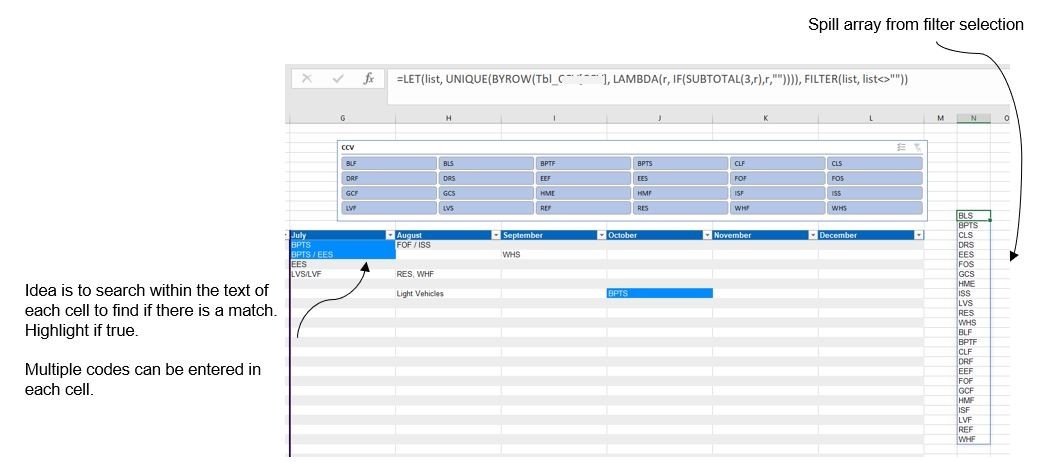Screen dimensions: 1044x462
Task: Select column M header
Action: pyautogui.click(x=940, y=118)
